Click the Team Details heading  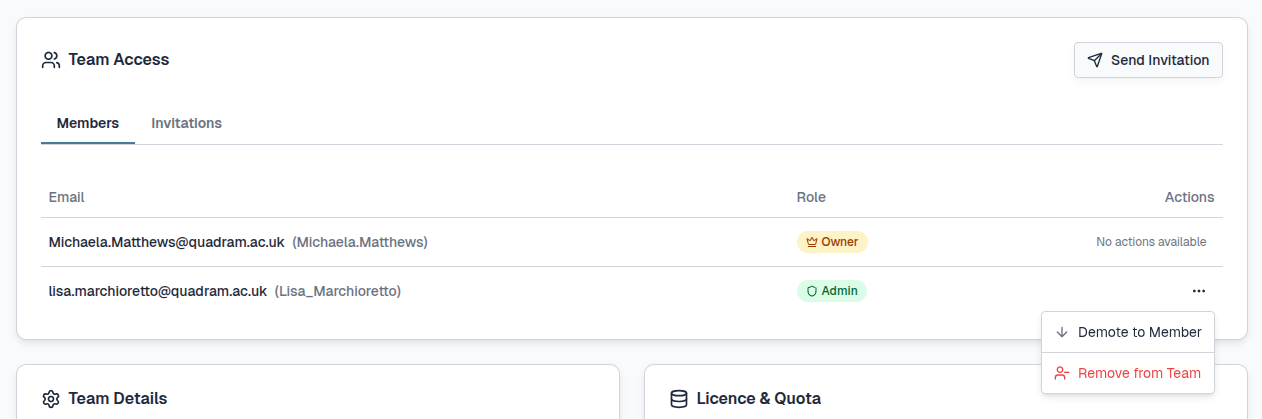point(118,399)
